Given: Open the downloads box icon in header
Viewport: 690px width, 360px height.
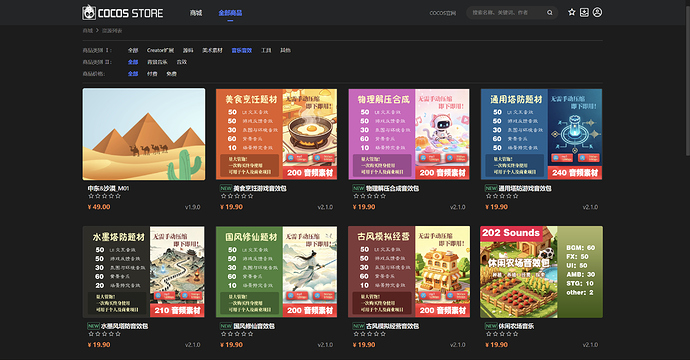Looking at the screenshot, I should point(584,12).
